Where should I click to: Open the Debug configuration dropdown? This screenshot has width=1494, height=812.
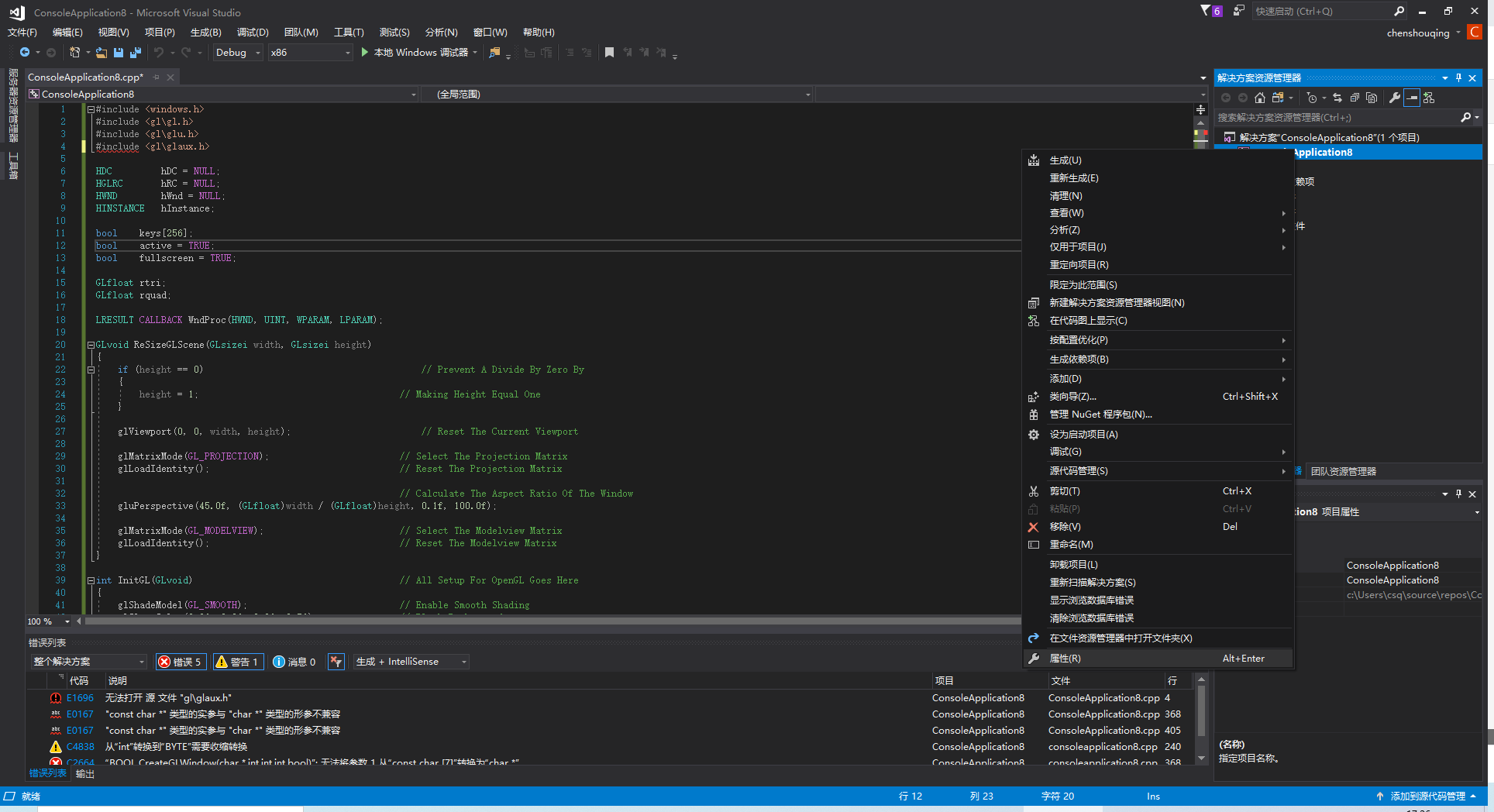coord(238,53)
